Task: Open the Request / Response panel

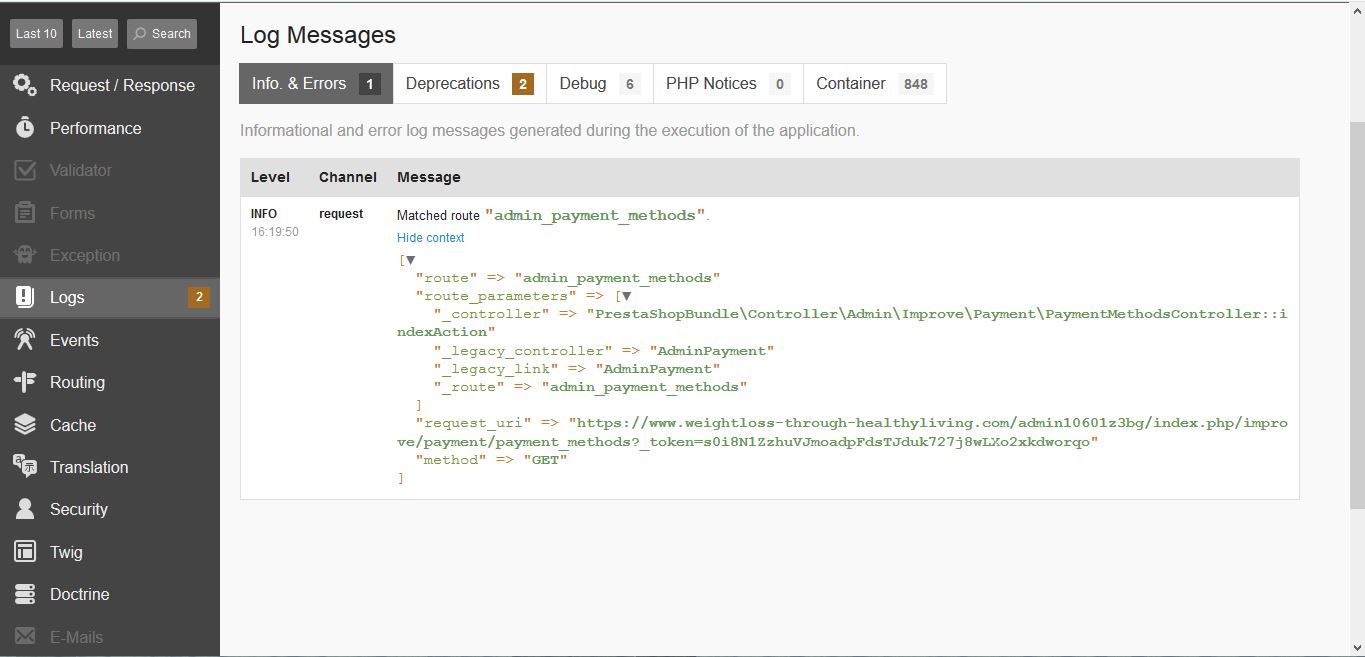Action: (120, 85)
